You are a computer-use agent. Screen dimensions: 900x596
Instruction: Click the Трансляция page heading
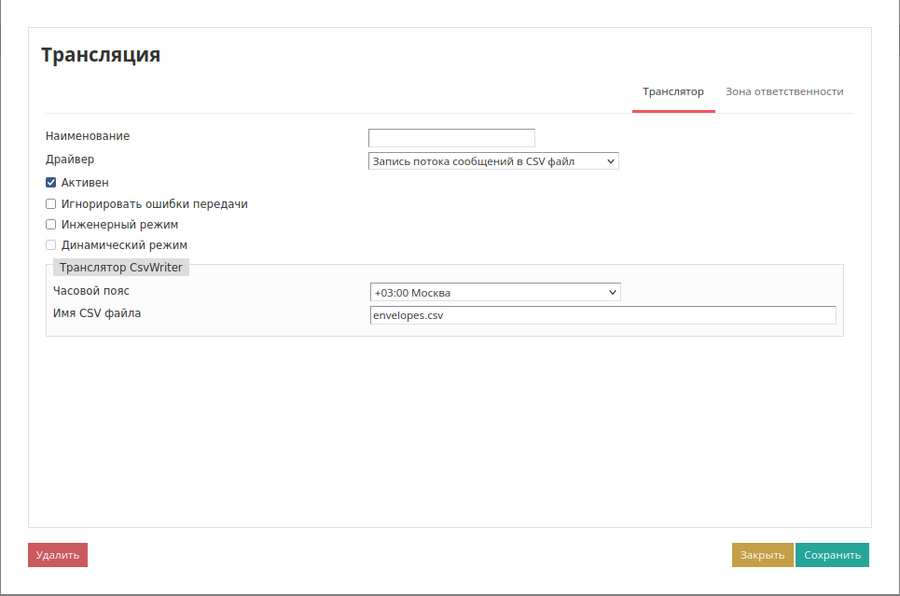tap(100, 55)
